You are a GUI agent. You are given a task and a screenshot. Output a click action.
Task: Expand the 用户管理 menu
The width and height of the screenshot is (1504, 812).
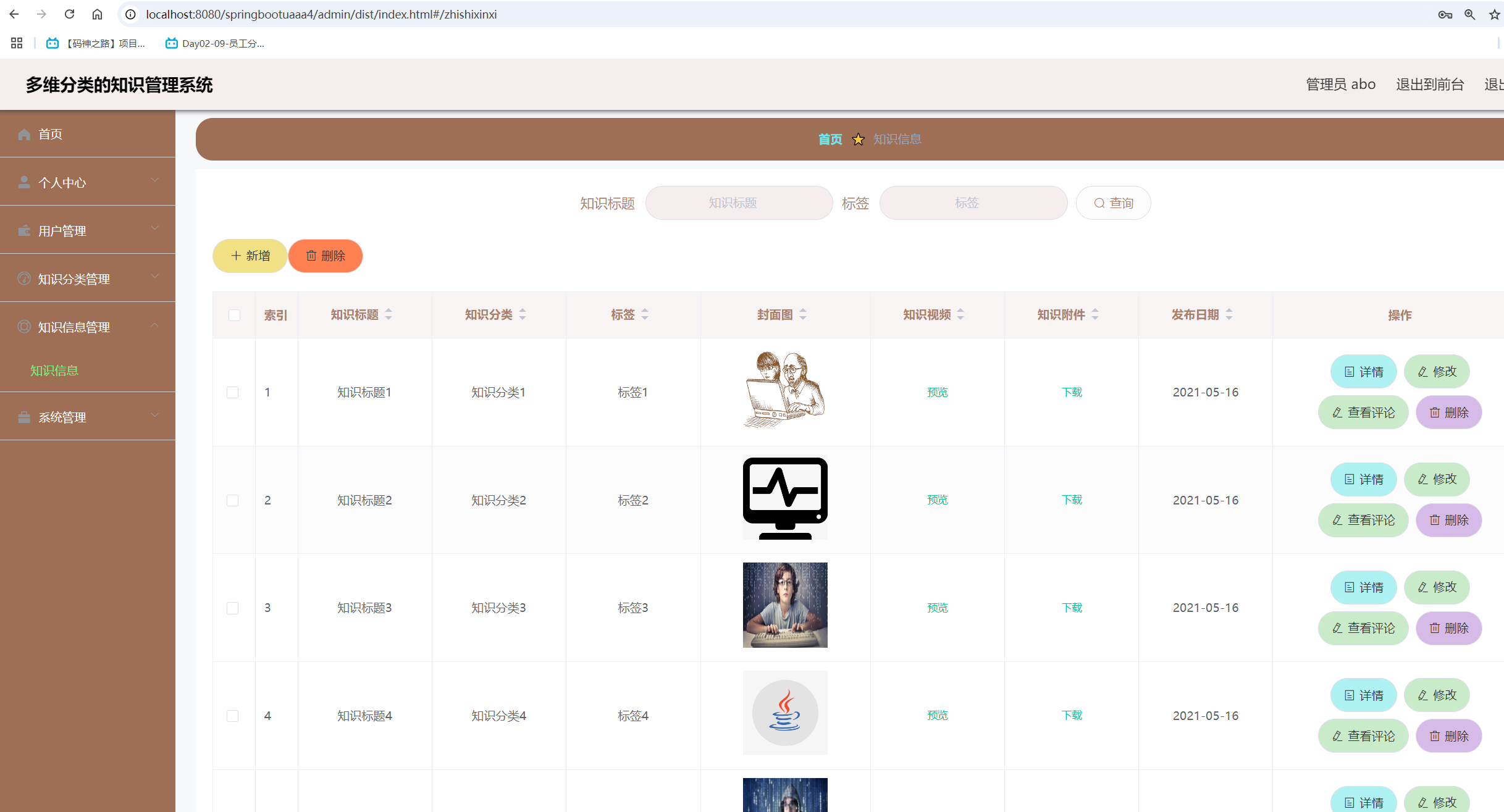click(x=154, y=229)
